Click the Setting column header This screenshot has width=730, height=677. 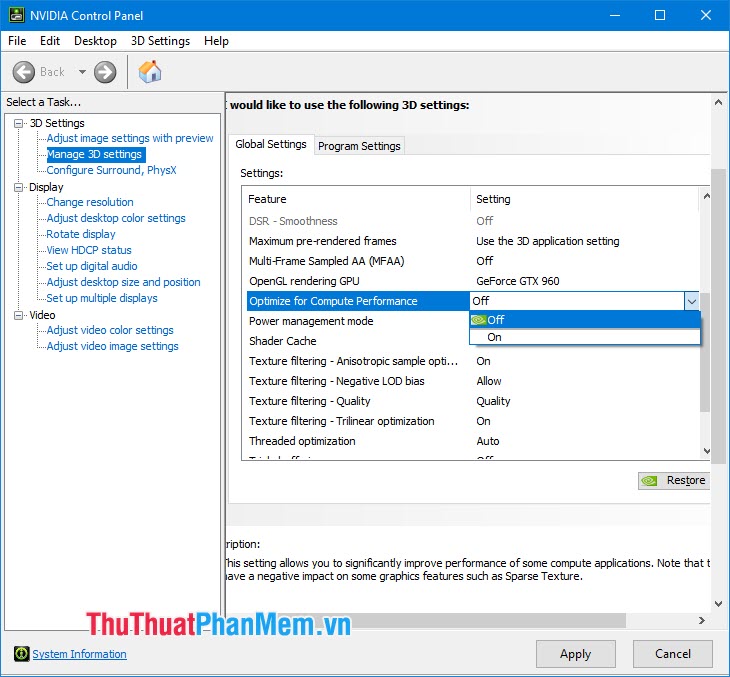point(585,199)
